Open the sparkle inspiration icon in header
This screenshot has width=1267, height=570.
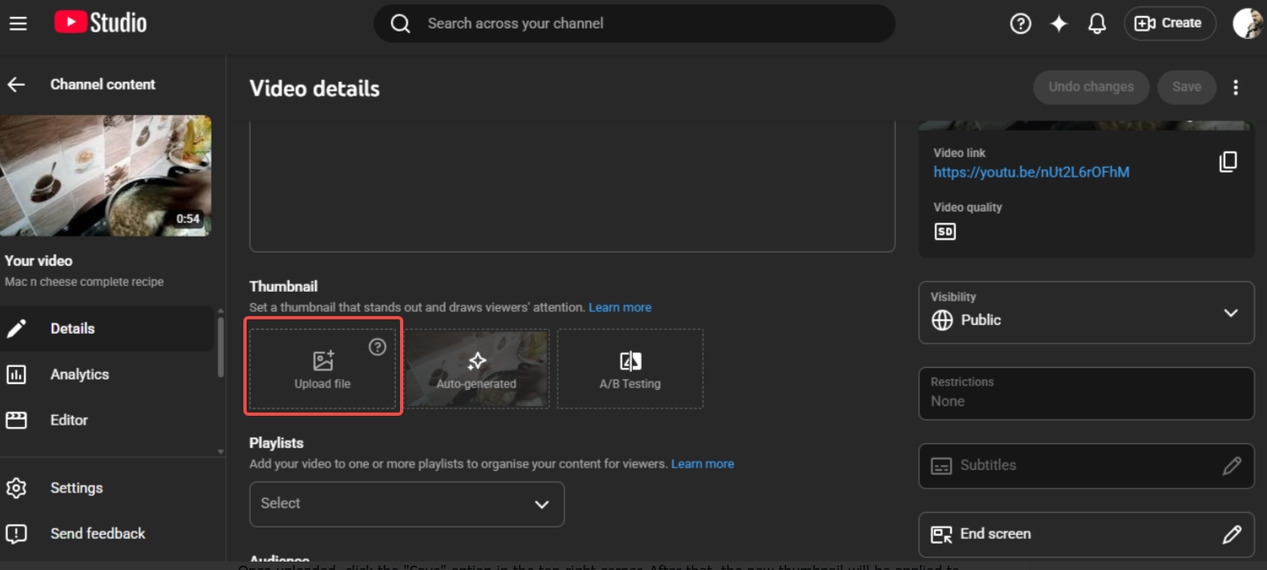[x=1059, y=23]
